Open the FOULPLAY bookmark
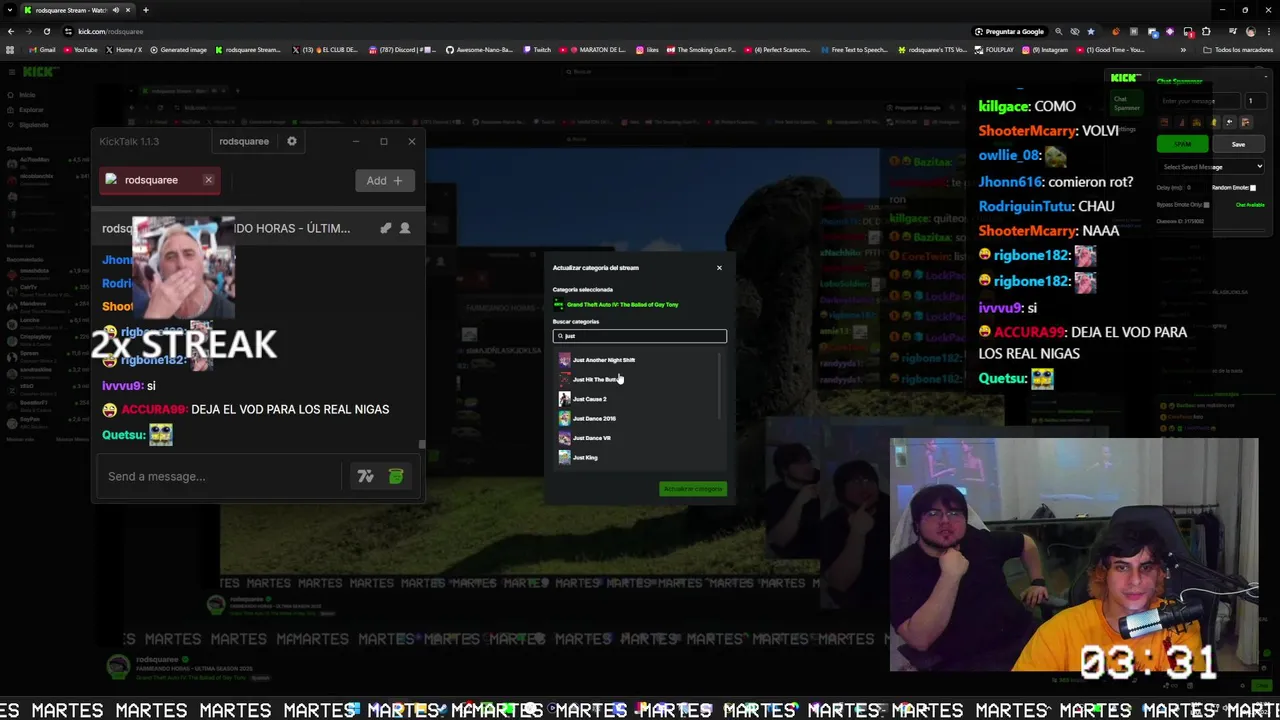 point(994,50)
